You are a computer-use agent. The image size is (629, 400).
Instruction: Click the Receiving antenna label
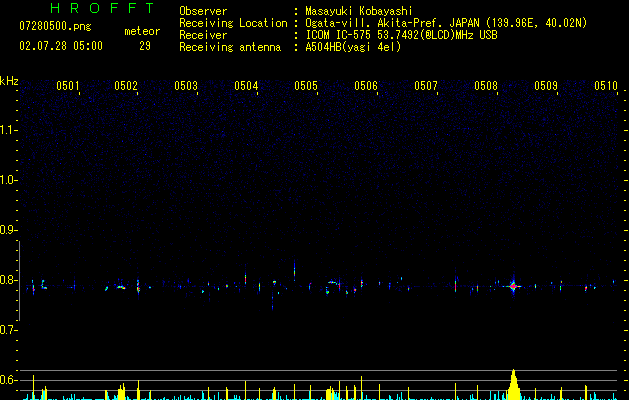click(x=230, y=47)
